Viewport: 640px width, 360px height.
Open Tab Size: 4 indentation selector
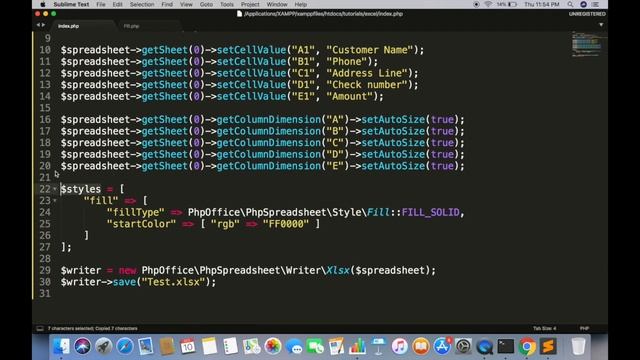[x=544, y=328]
